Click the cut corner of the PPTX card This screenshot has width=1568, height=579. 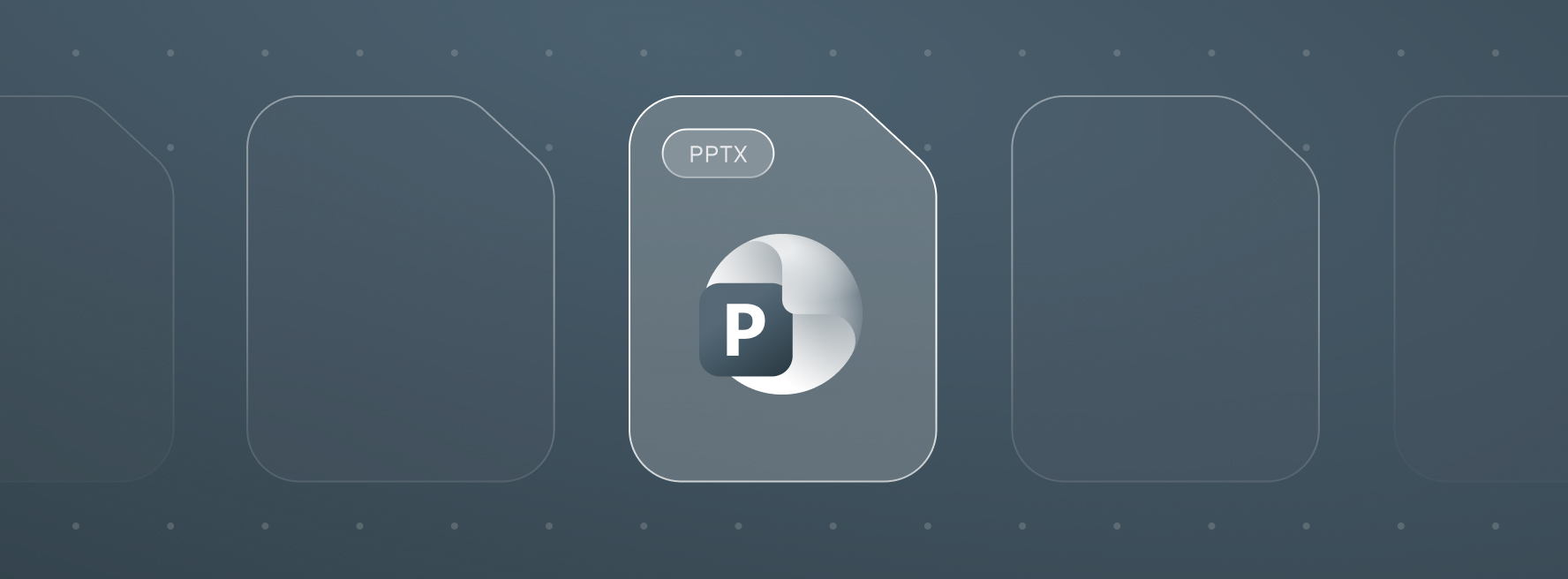pos(901,132)
